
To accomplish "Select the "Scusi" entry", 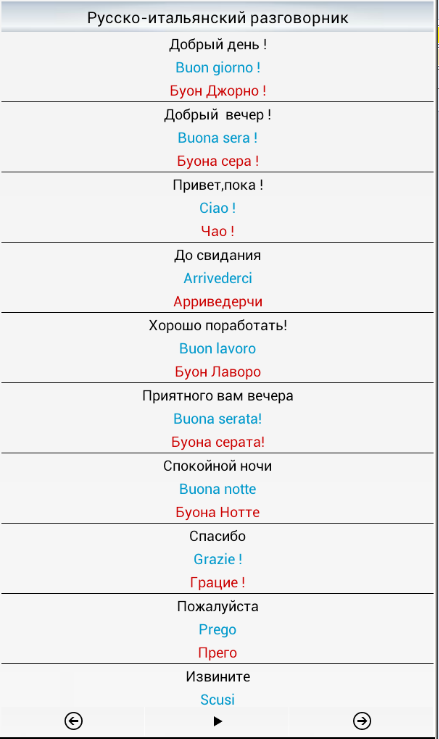I will coord(217,700).
